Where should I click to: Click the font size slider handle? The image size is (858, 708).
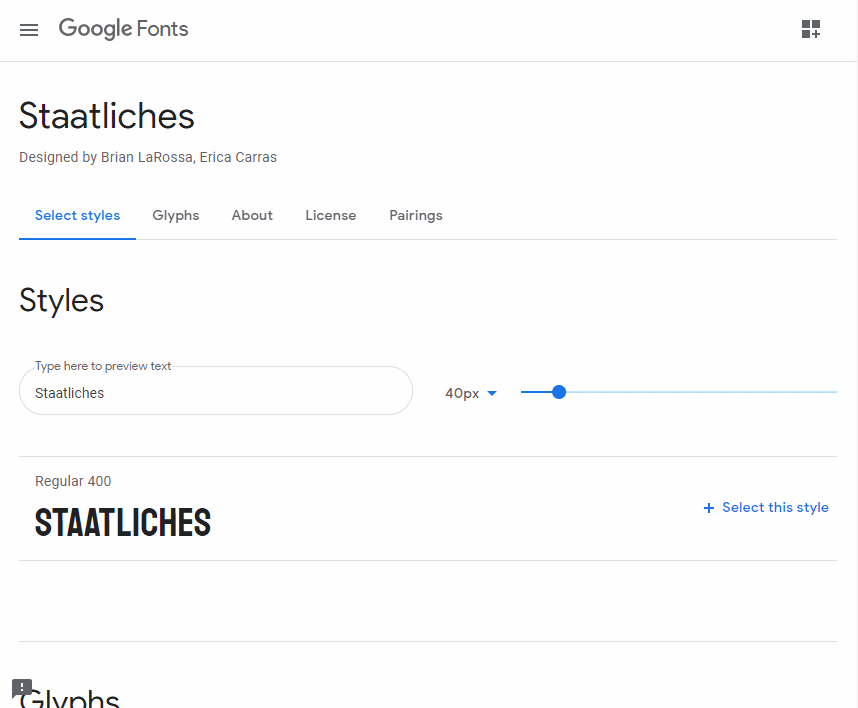(x=559, y=392)
